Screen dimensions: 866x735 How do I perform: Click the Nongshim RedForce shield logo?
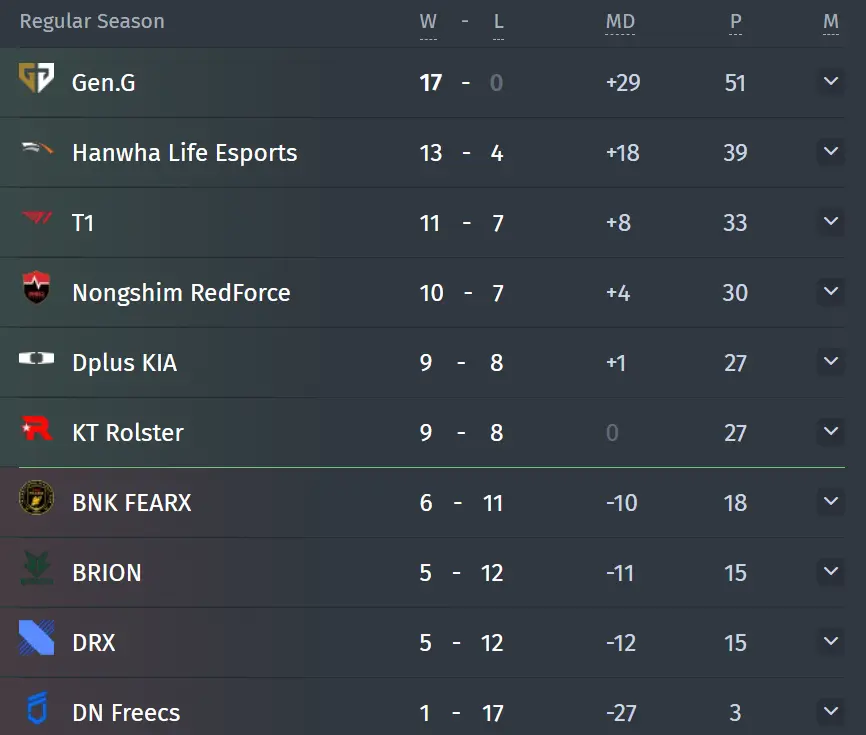(36, 287)
